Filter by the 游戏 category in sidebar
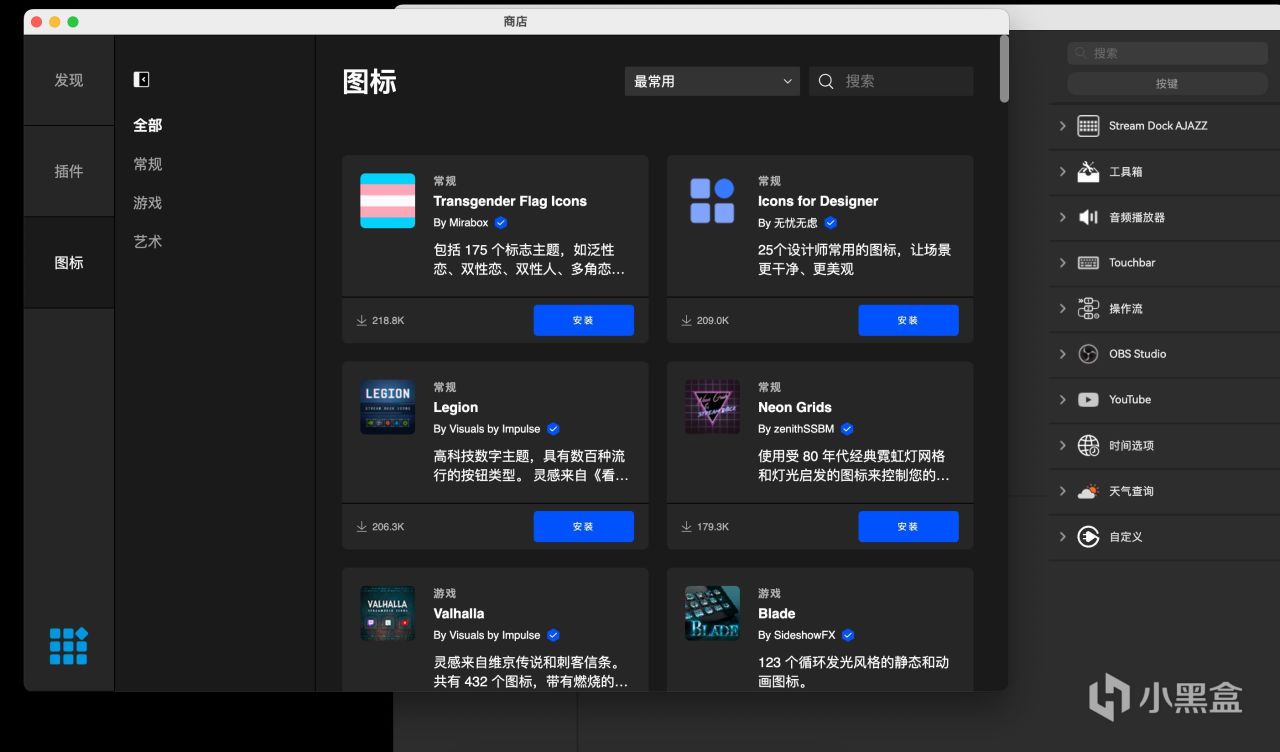The height and width of the screenshot is (752, 1280). [148, 203]
